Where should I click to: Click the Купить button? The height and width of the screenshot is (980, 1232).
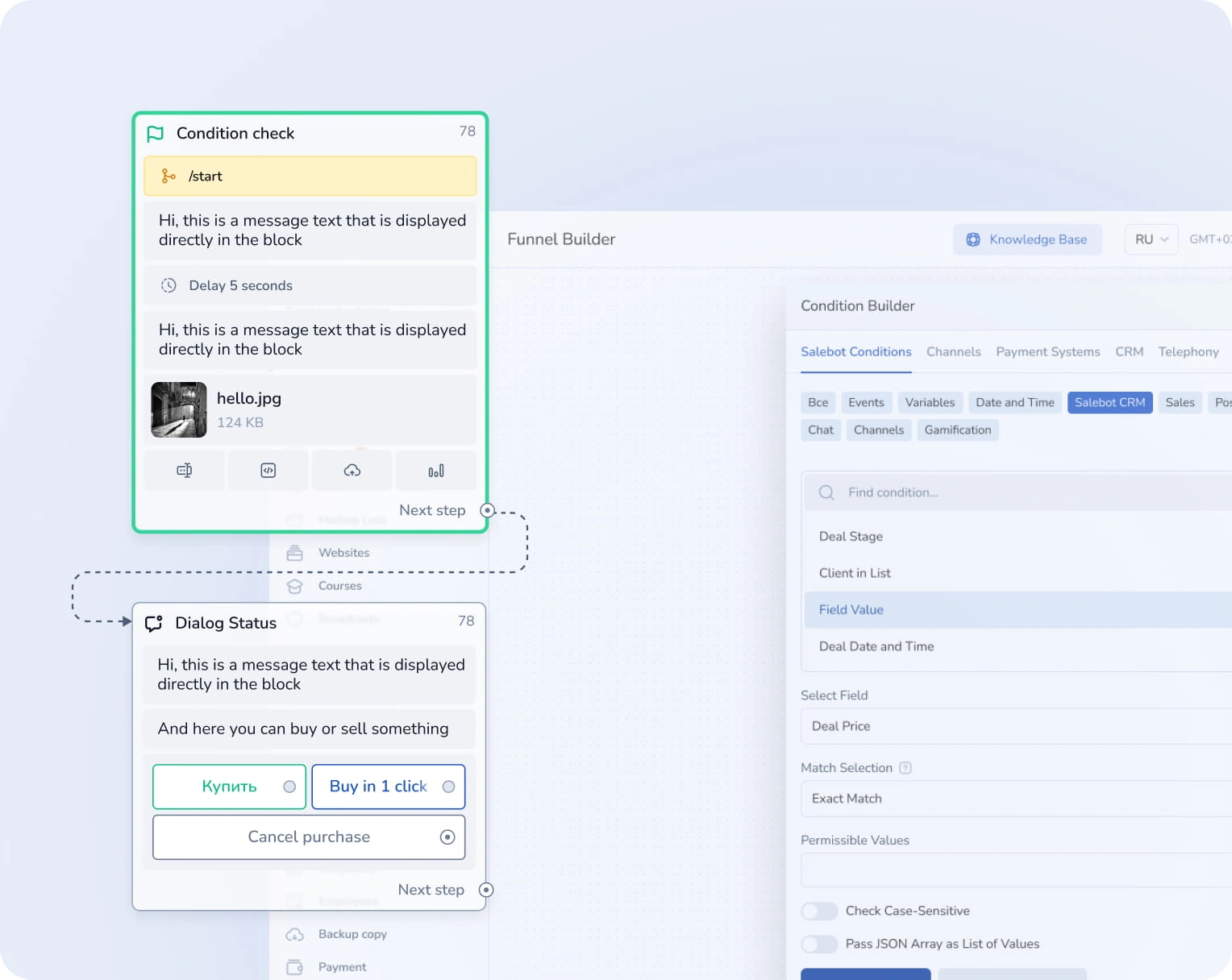pyautogui.click(x=229, y=787)
